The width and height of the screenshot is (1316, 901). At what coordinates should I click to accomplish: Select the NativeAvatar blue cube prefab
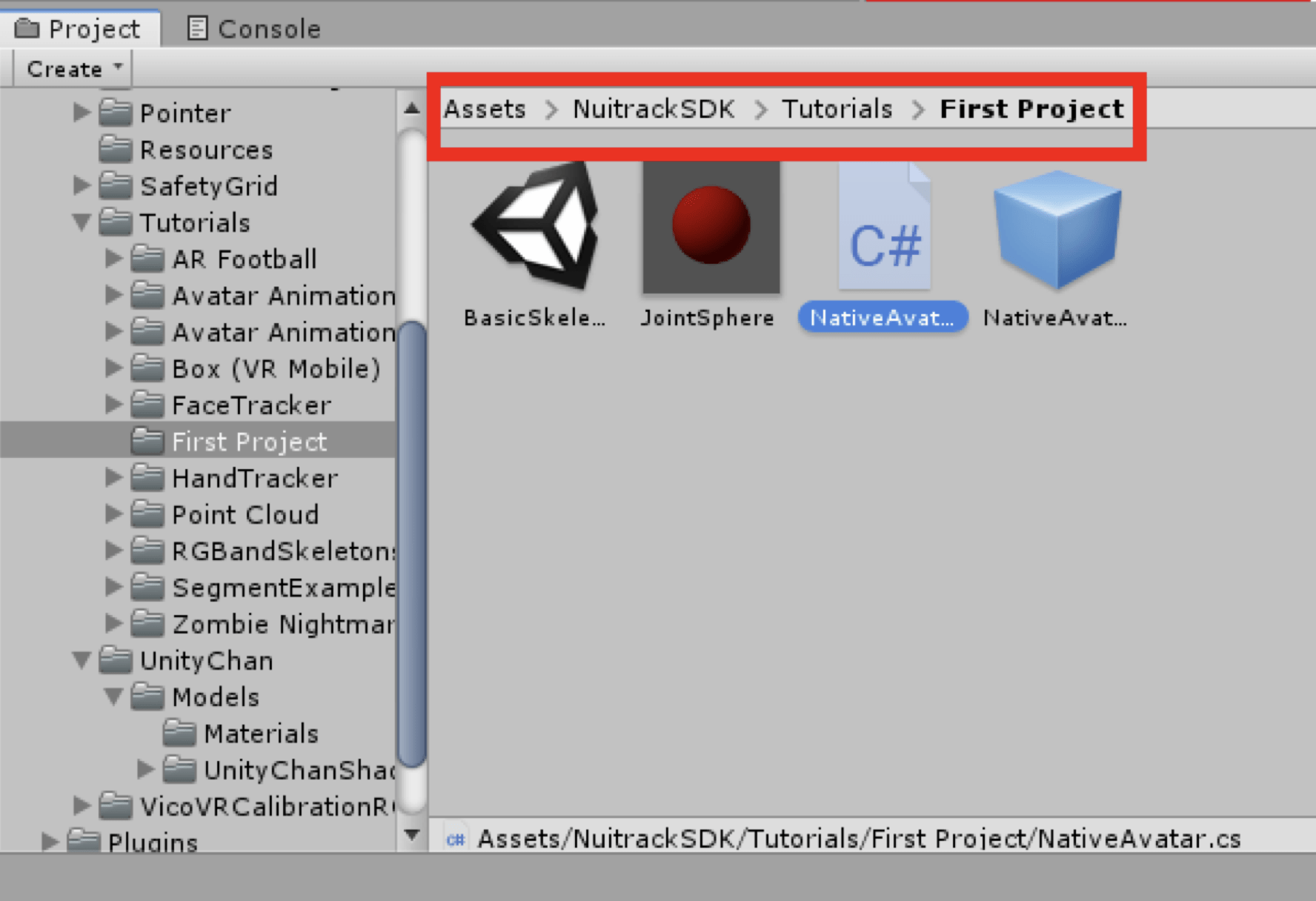click(1057, 228)
